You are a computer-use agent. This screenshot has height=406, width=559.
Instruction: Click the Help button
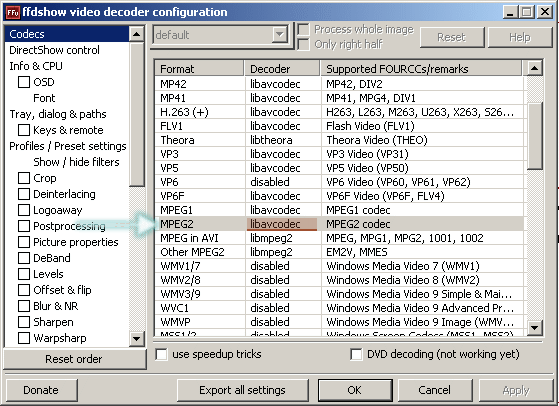tap(520, 37)
